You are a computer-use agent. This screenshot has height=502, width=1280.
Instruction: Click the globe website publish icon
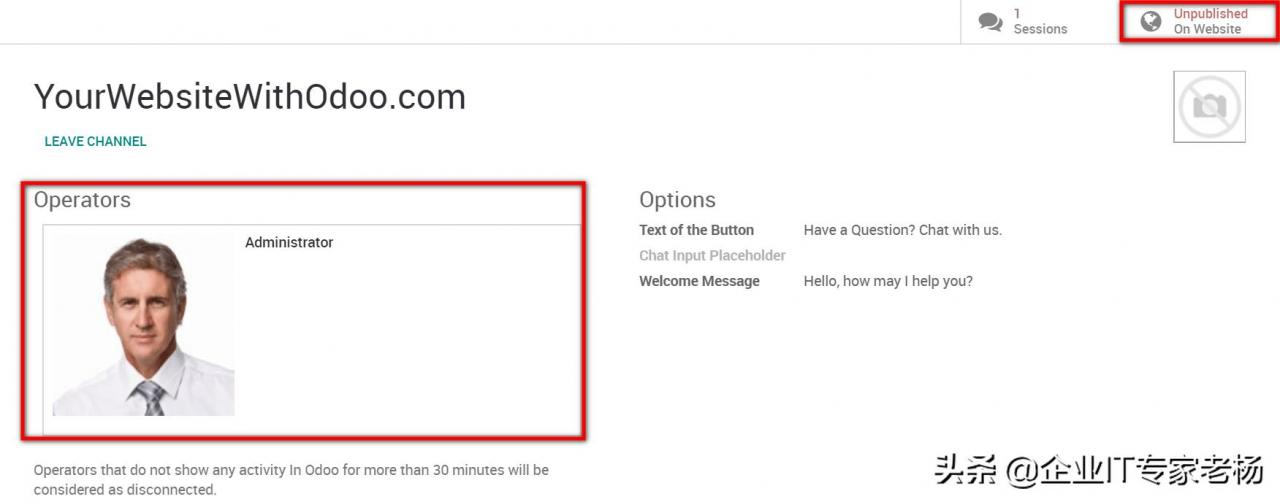[1151, 22]
